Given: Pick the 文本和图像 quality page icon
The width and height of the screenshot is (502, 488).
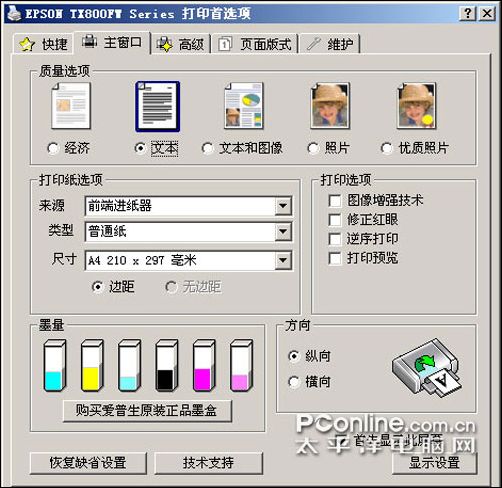Looking at the screenshot, I should tap(244, 106).
